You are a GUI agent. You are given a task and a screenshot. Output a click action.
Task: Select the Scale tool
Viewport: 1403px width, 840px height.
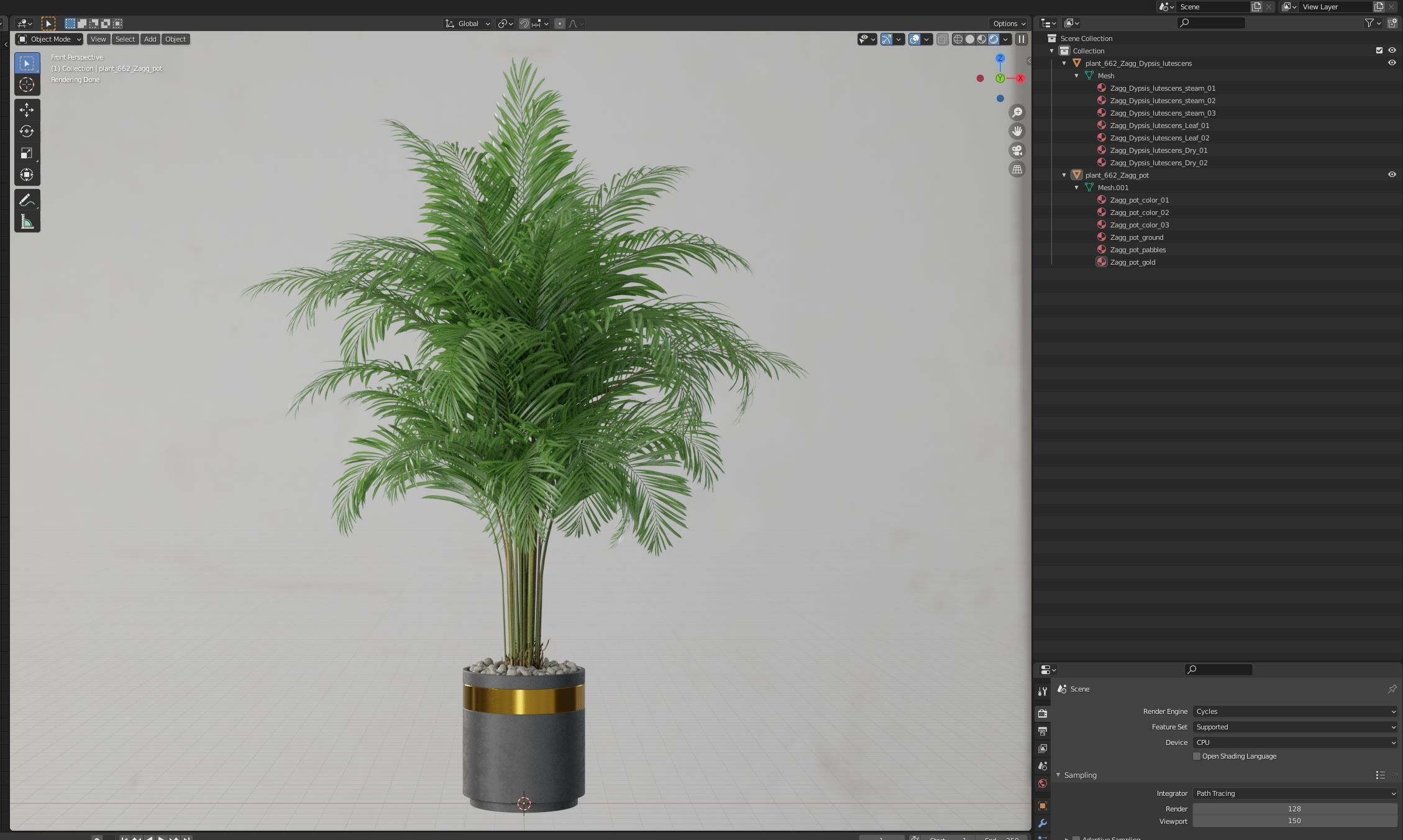pos(27,153)
